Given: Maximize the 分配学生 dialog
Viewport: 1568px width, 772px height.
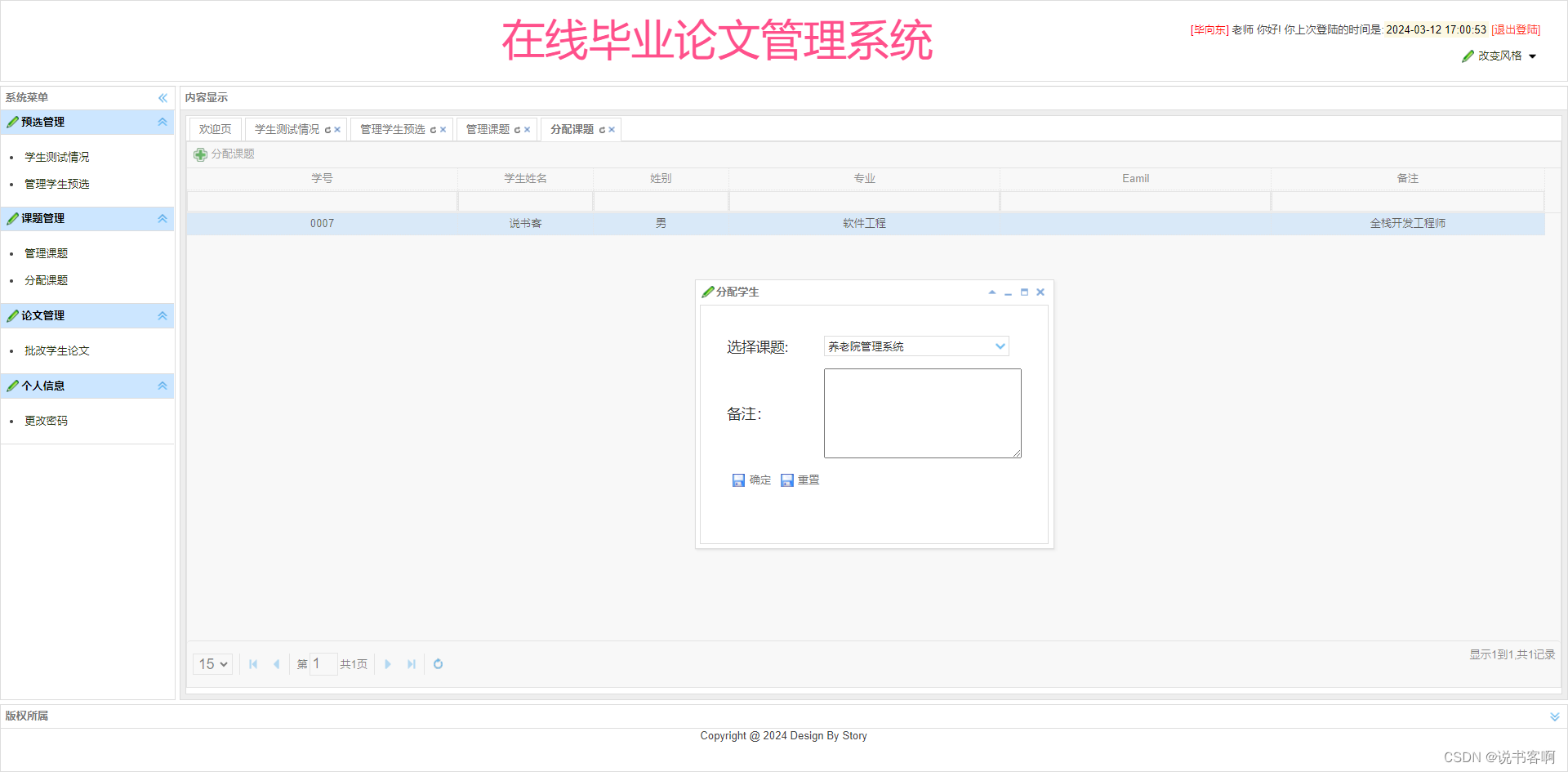Looking at the screenshot, I should [1024, 292].
